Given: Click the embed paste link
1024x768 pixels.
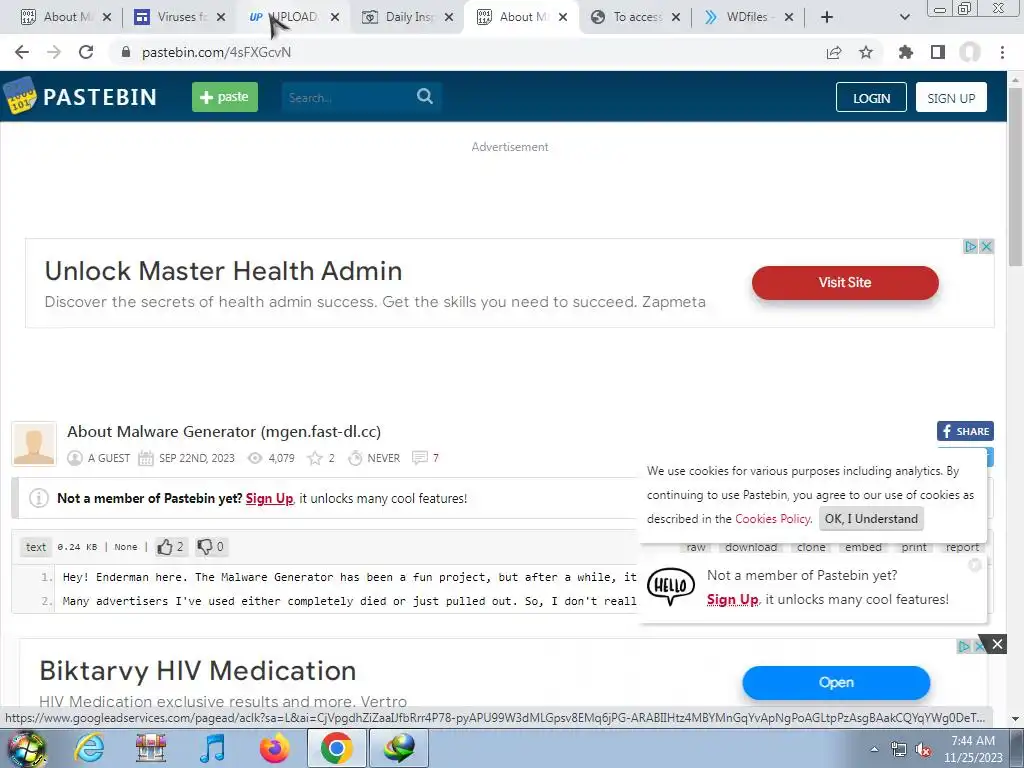Looking at the screenshot, I should pyautogui.click(x=863, y=547).
